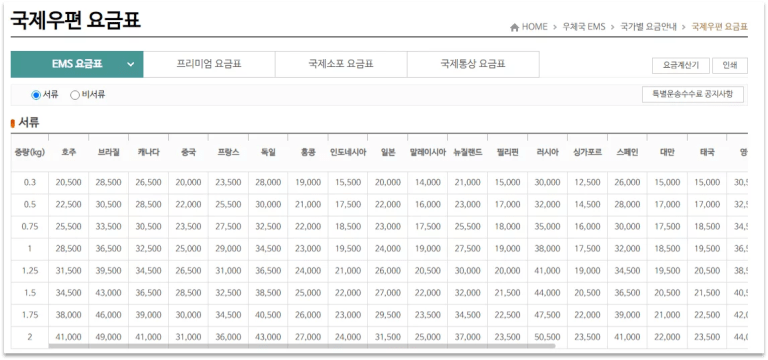Open 우체국 EMS breadcrumb link

(x=584, y=27)
